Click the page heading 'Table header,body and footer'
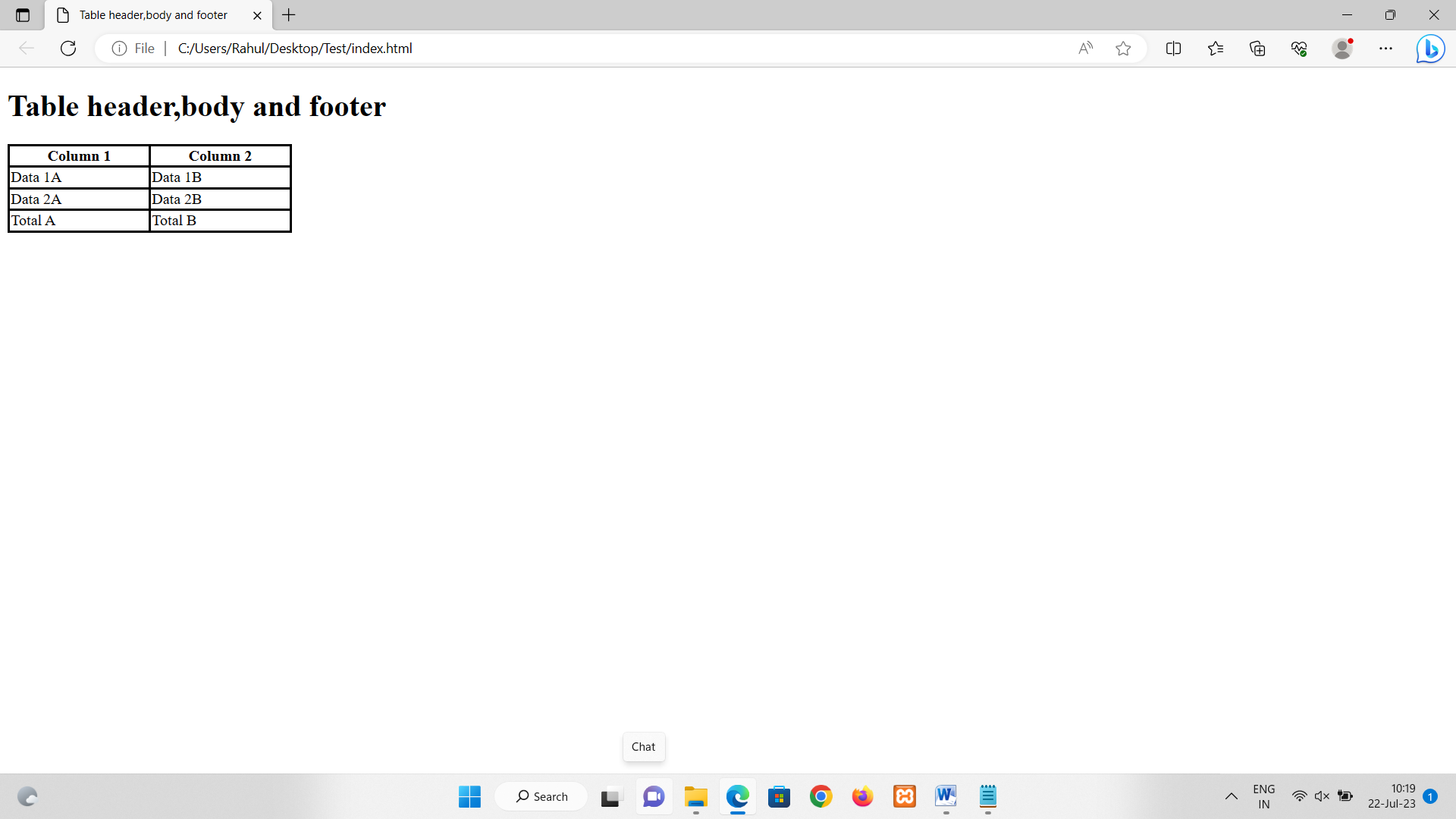Image resolution: width=1456 pixels, height=819 pixels. coord(197,106)
